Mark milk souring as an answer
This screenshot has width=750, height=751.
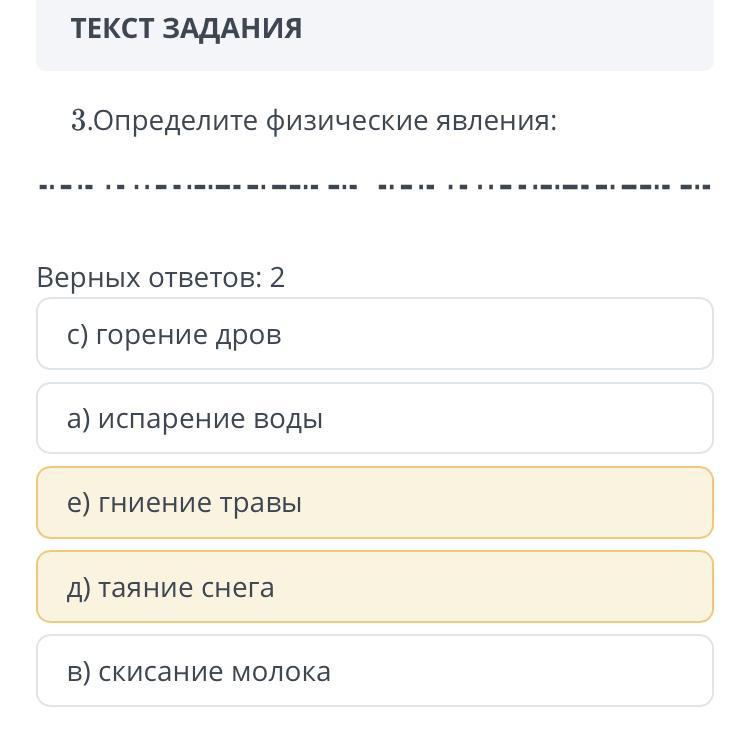374,671
